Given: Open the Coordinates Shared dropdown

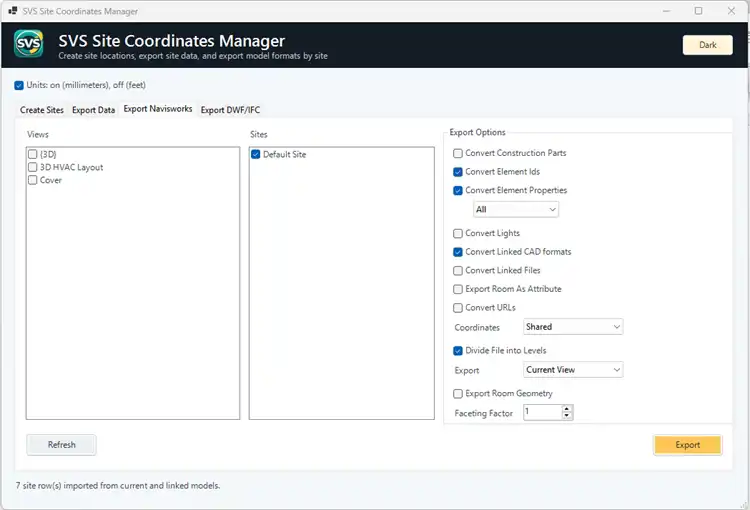Looking at the screenshot, I should [x=573, y=327].
